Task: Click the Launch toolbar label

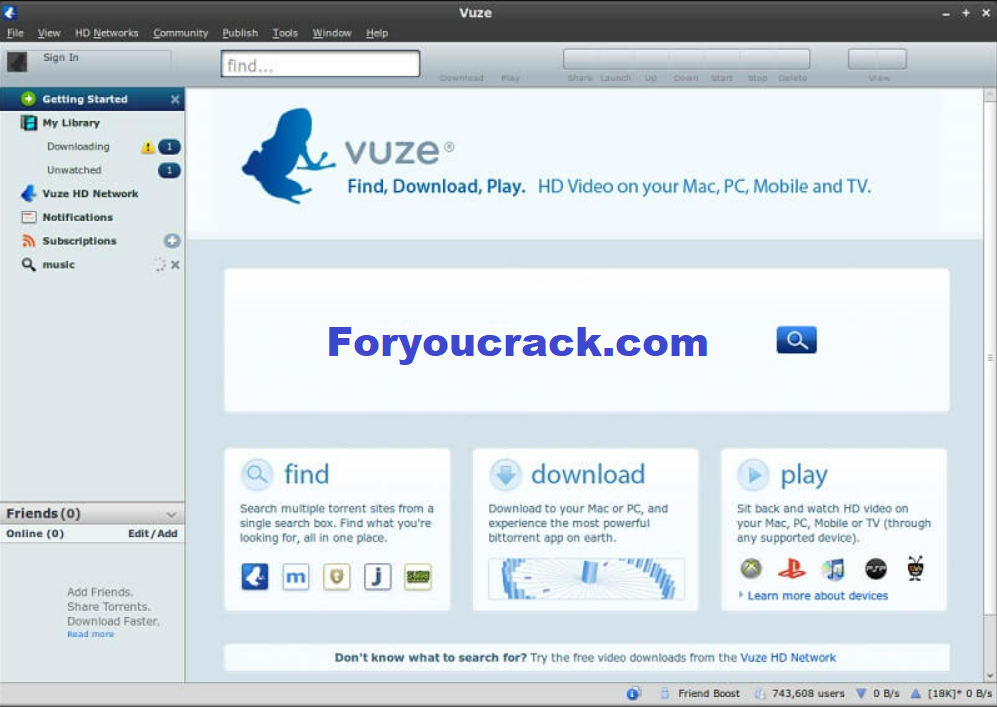Action: pyautogui.click(x=615, y=78)
